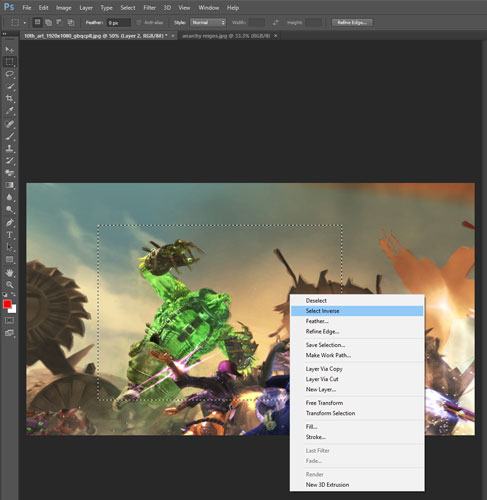487x500 pixels.
Task: Swap width and height icon in options bar
Action: point(275,23)
